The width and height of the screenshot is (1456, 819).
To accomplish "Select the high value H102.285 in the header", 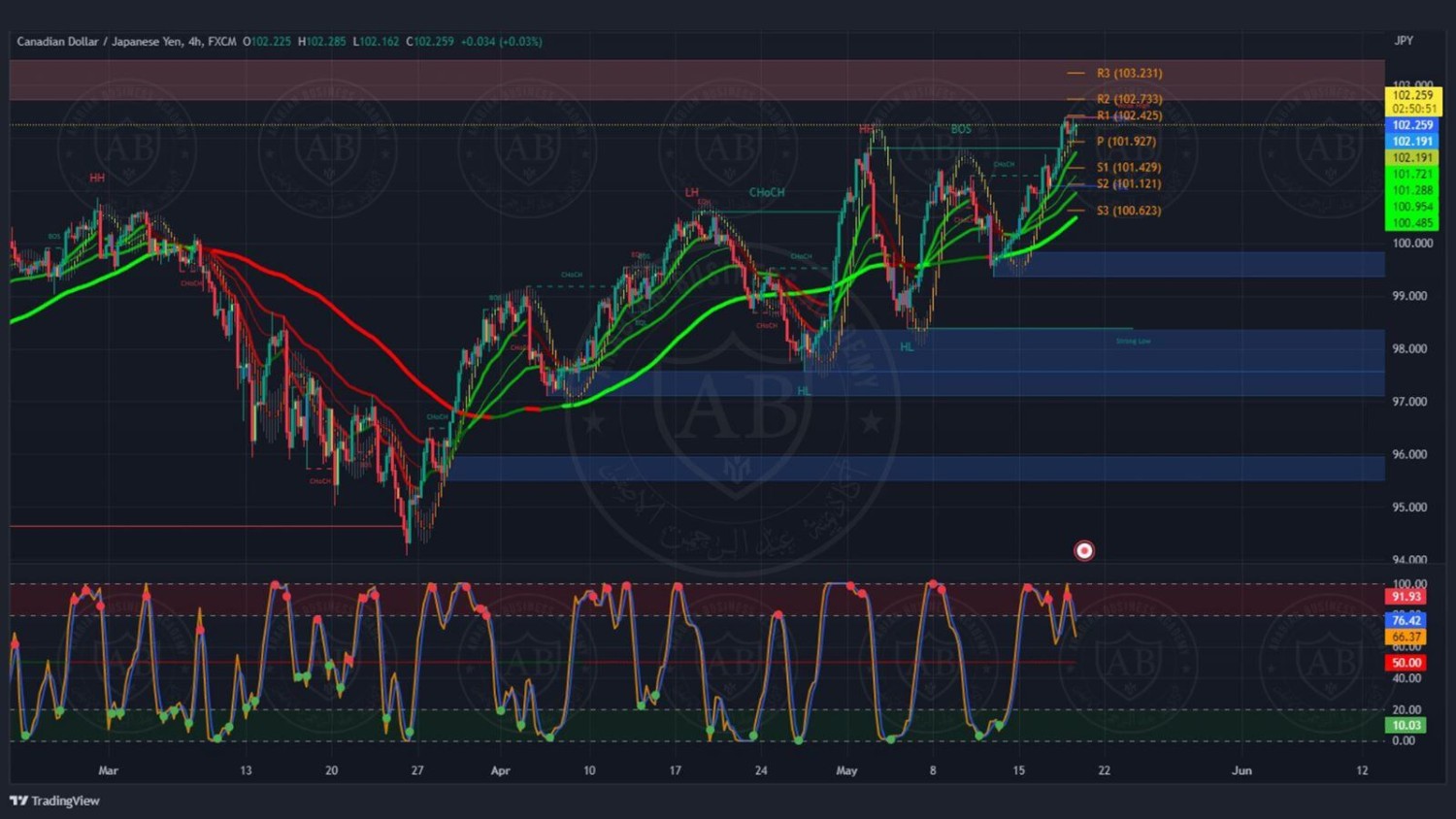I will [x=322, y=42].
